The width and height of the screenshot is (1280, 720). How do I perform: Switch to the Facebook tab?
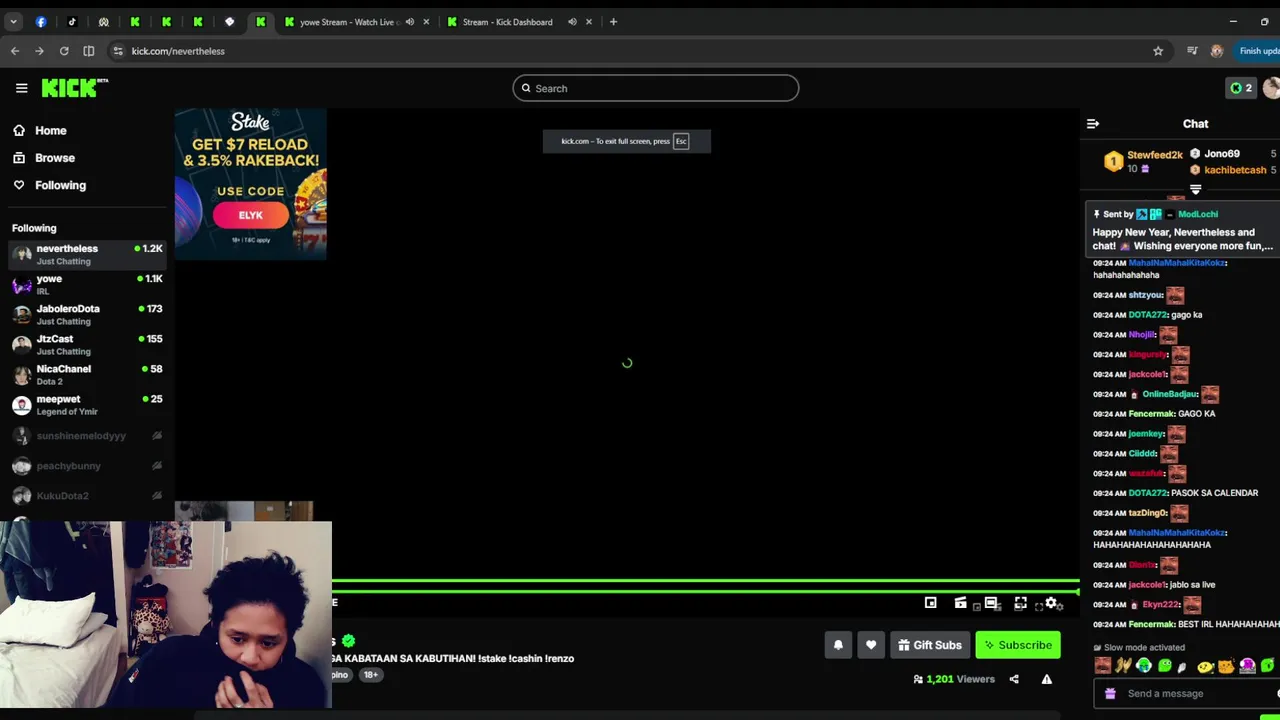click(x=41, y=22)
